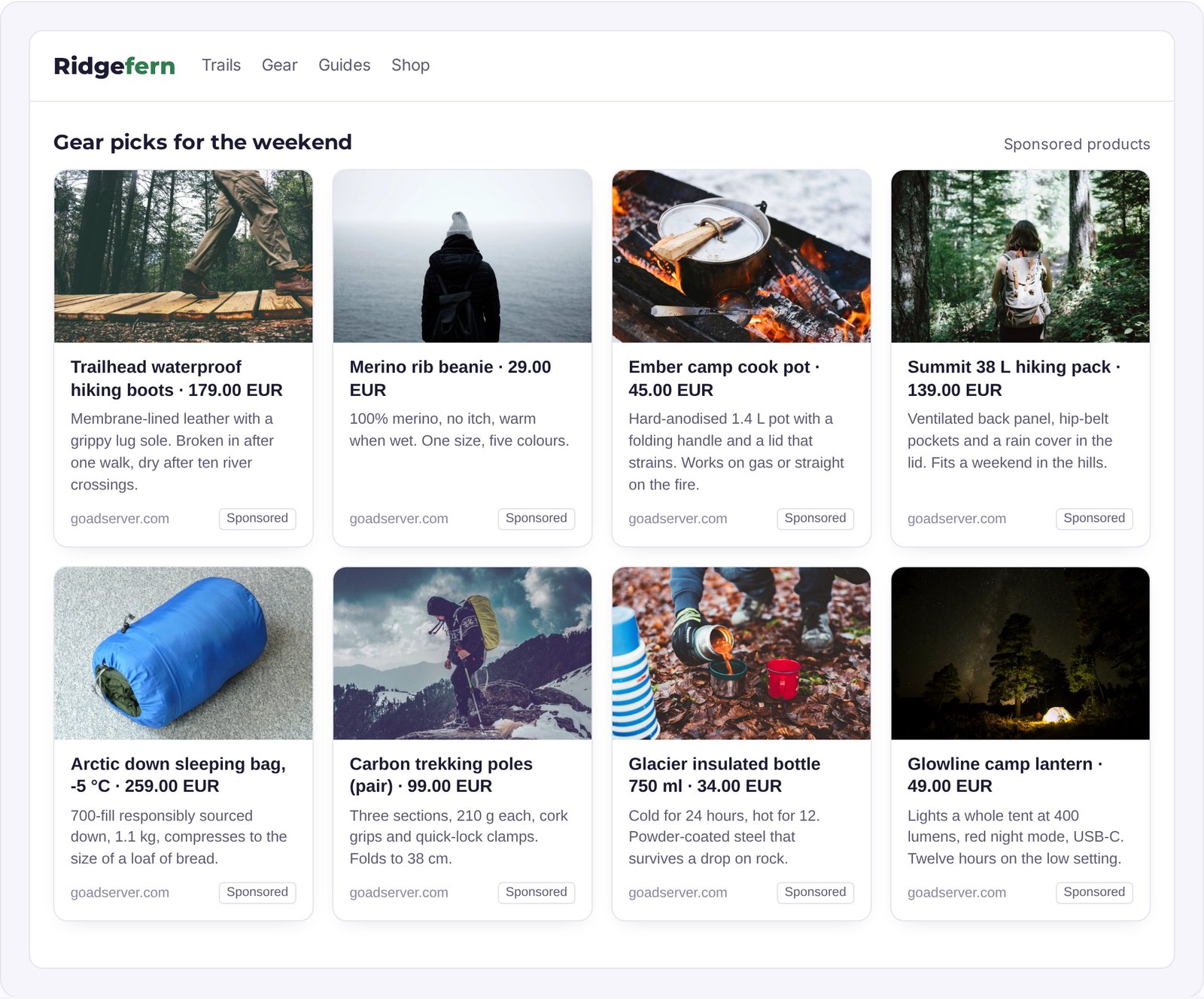The height and width of the screenshot is (999, 1204).
Task: Open the Trails menu item
Action: pyautogui.click(x=221, y=65)
